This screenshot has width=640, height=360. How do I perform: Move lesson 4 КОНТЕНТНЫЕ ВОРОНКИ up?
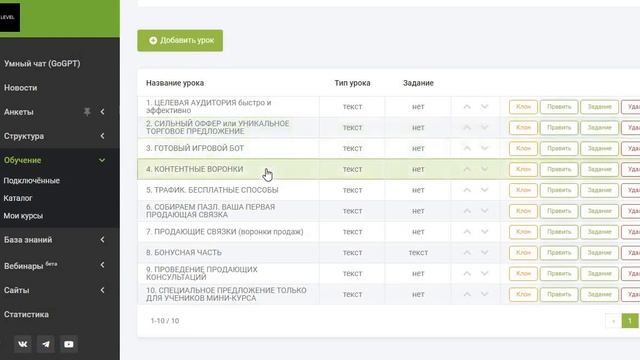[x=467, y=169]
